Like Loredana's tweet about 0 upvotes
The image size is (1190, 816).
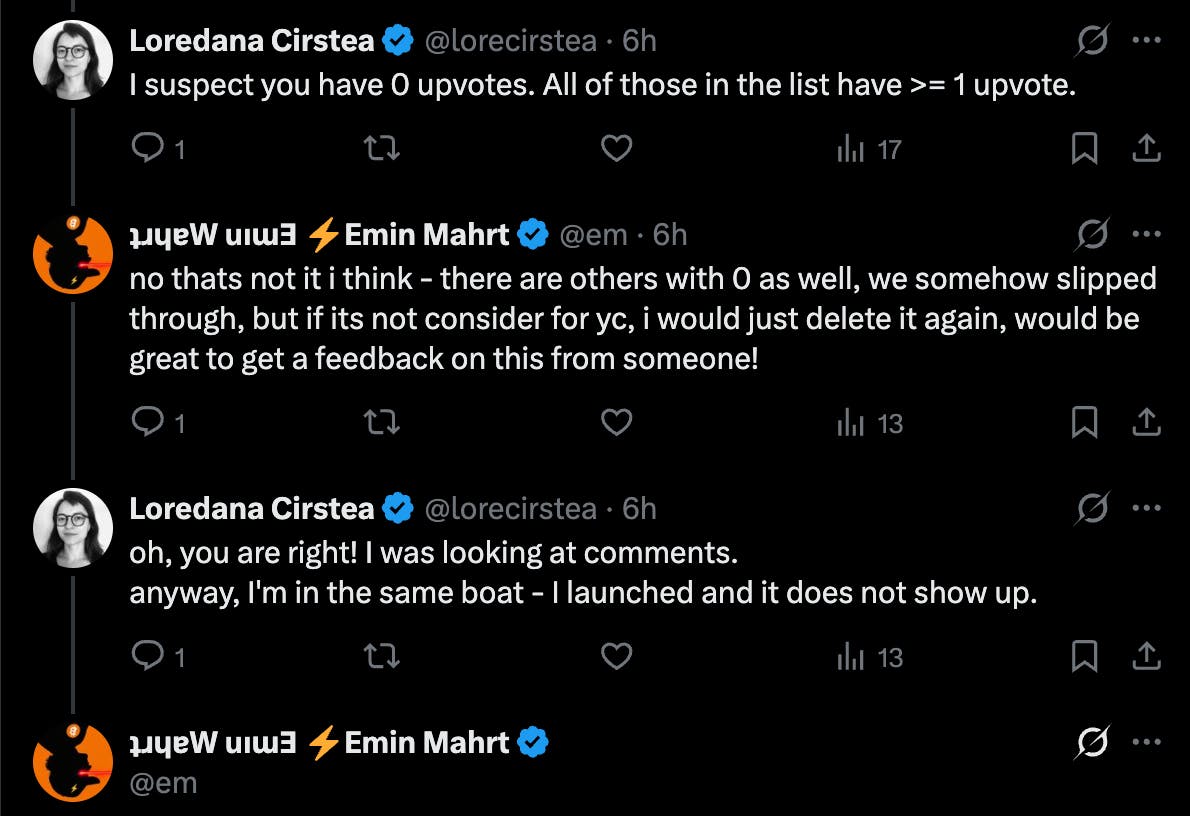[x=616, y=149]
